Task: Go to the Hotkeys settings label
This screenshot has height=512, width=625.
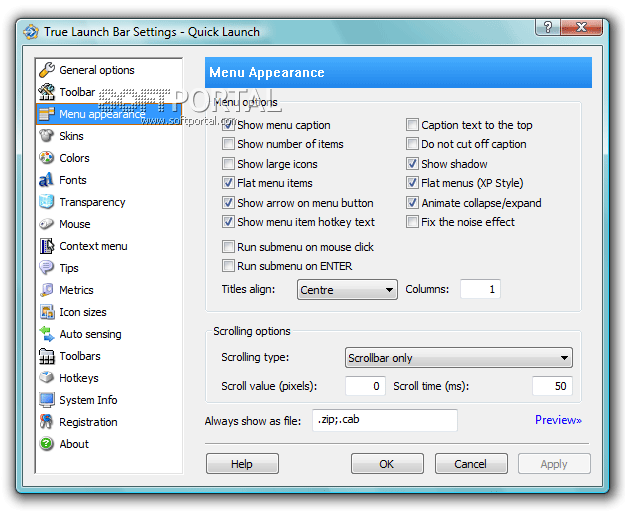Action: tap(79, 378)
